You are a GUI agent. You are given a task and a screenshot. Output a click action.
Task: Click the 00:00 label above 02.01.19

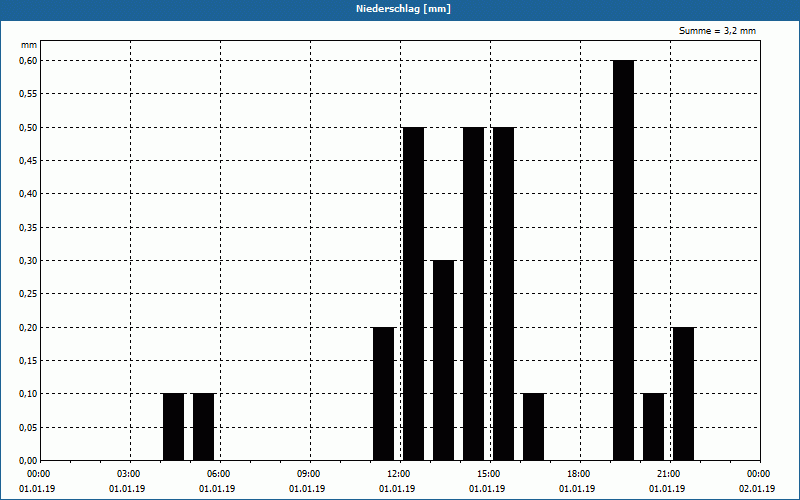click(759, 474)
